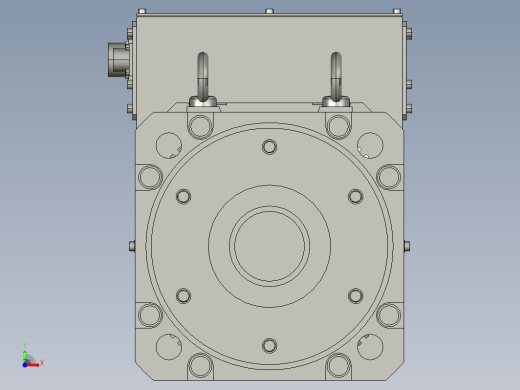520x390 pixels.
Task: Click the green Y axis of the triad
Action: click(25, 356)
